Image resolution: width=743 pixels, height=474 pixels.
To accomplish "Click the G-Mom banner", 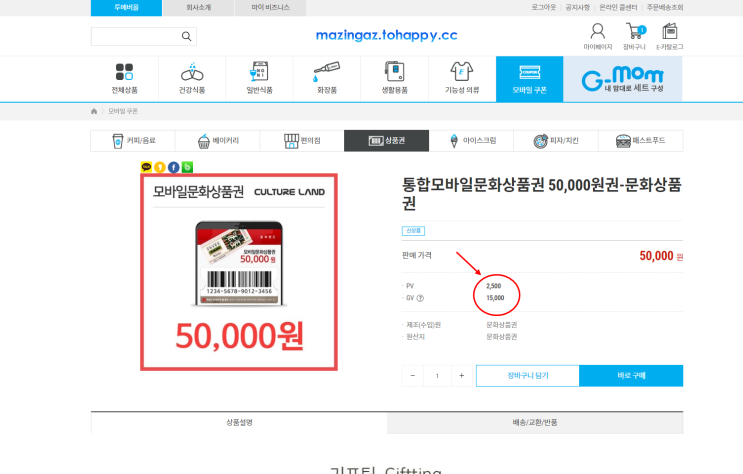I will (x=623, y=79).
